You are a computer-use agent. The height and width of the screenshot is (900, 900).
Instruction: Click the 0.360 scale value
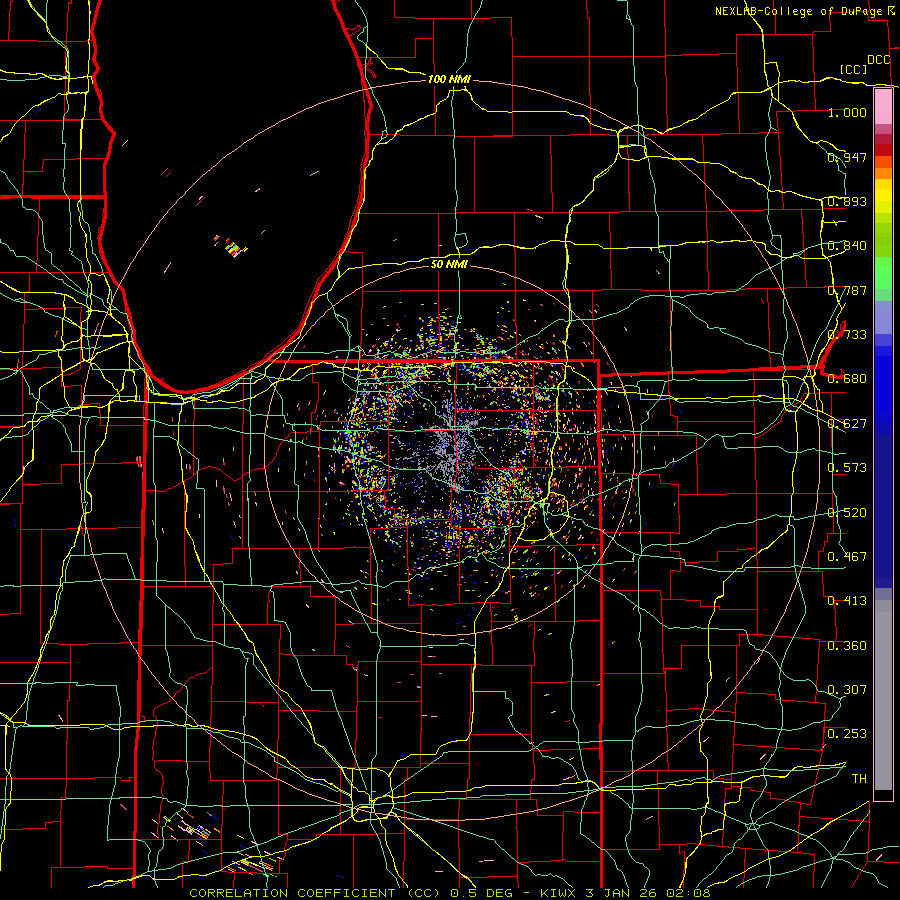(x=847, y=645)
